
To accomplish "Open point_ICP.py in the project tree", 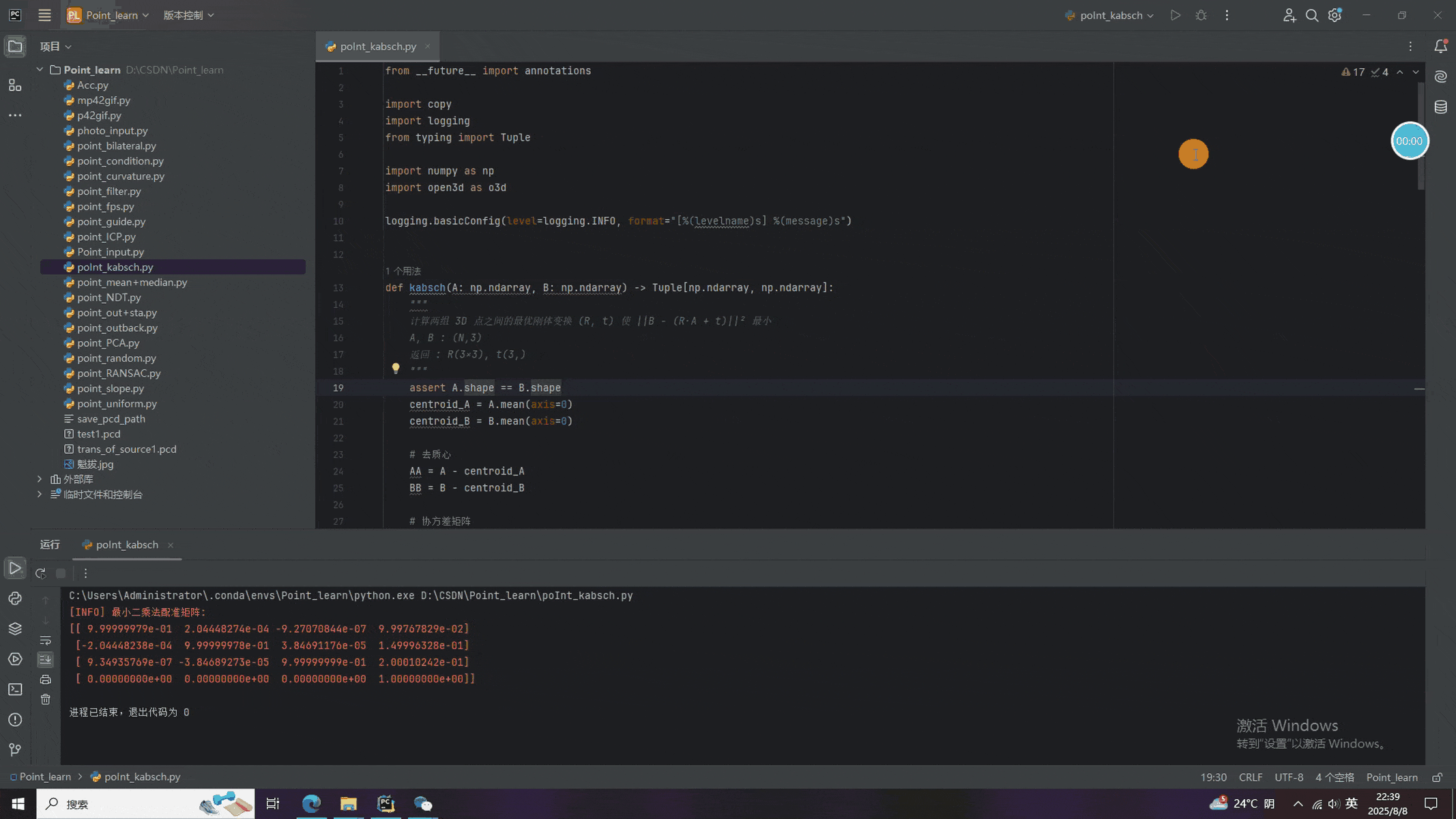I will 106,237.
